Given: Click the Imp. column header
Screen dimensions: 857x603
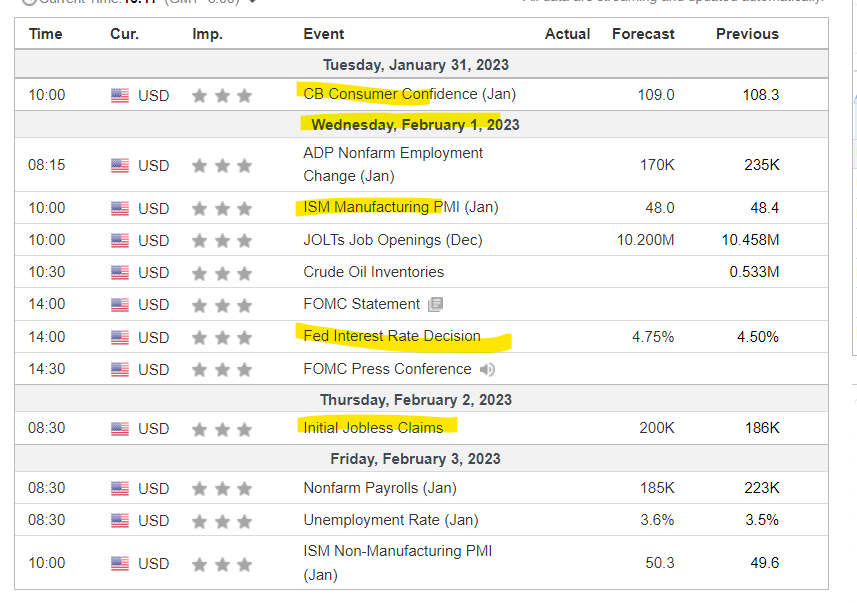Looking at the screenshot, I should (207, 34).
